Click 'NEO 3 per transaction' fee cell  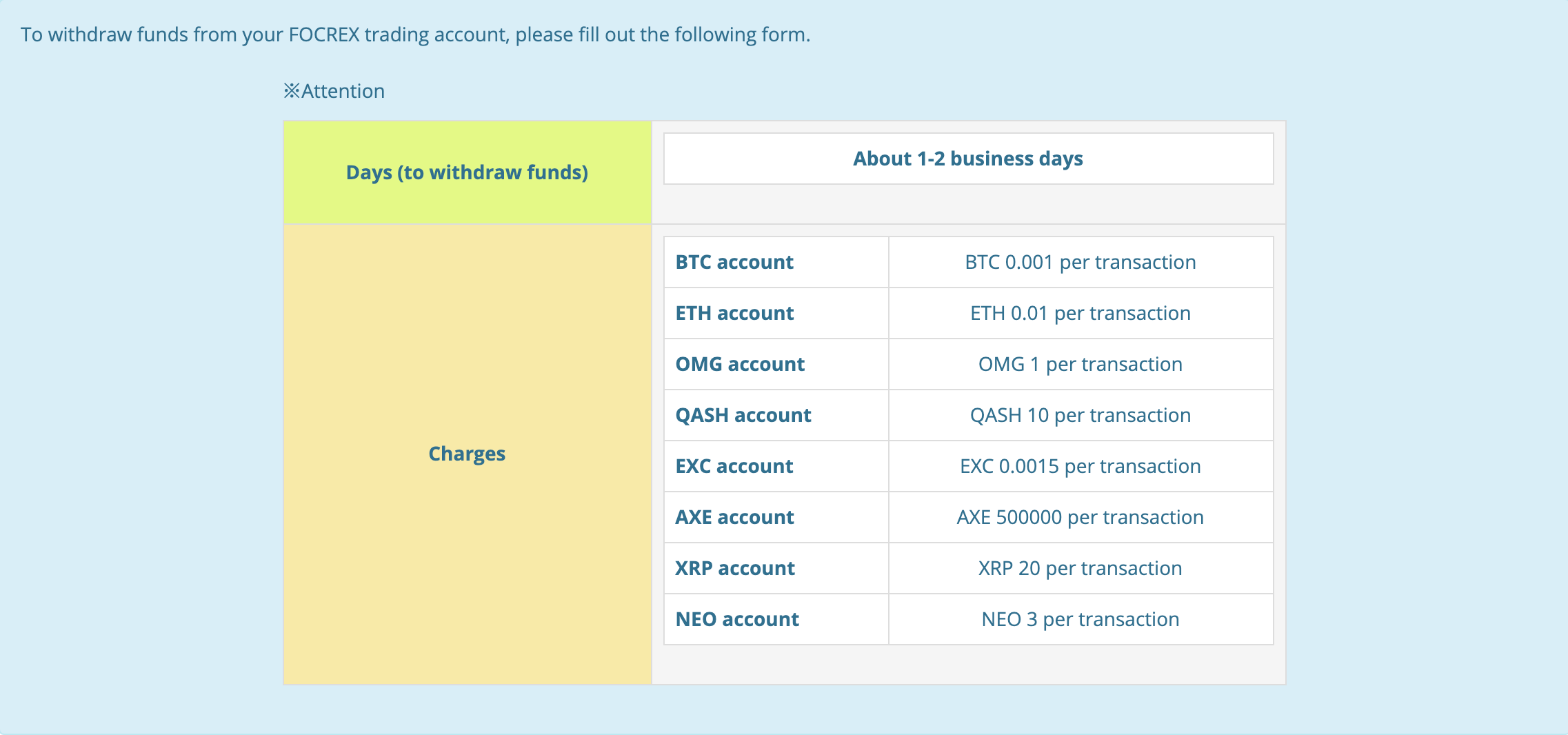click(1080, 619)
